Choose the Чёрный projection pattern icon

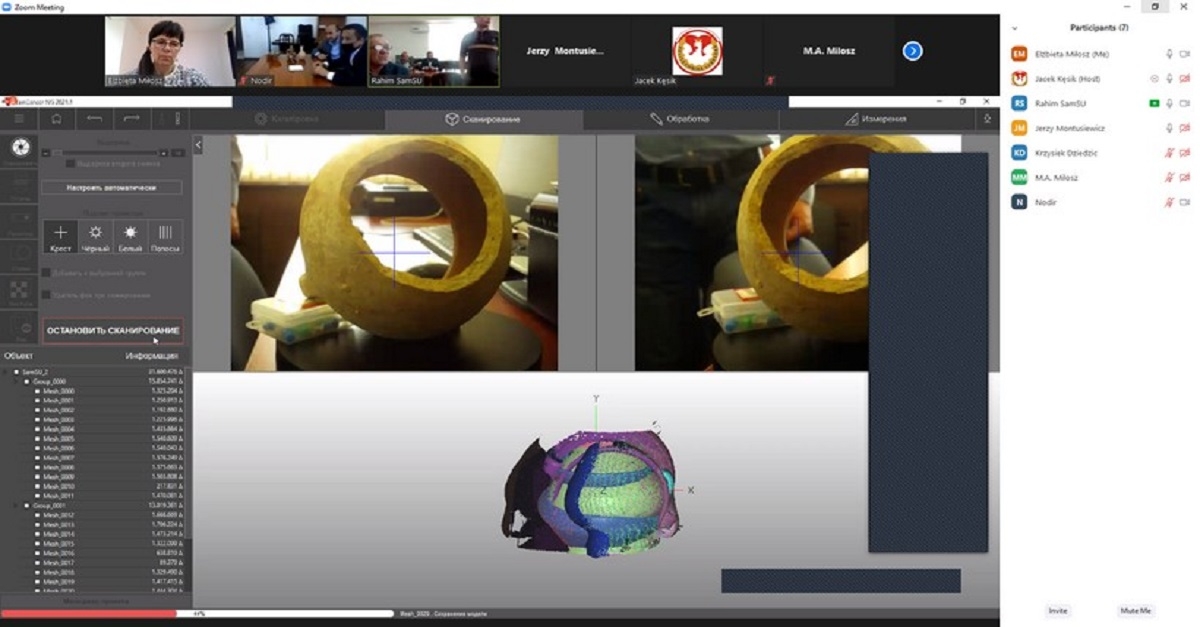(95, 236)
